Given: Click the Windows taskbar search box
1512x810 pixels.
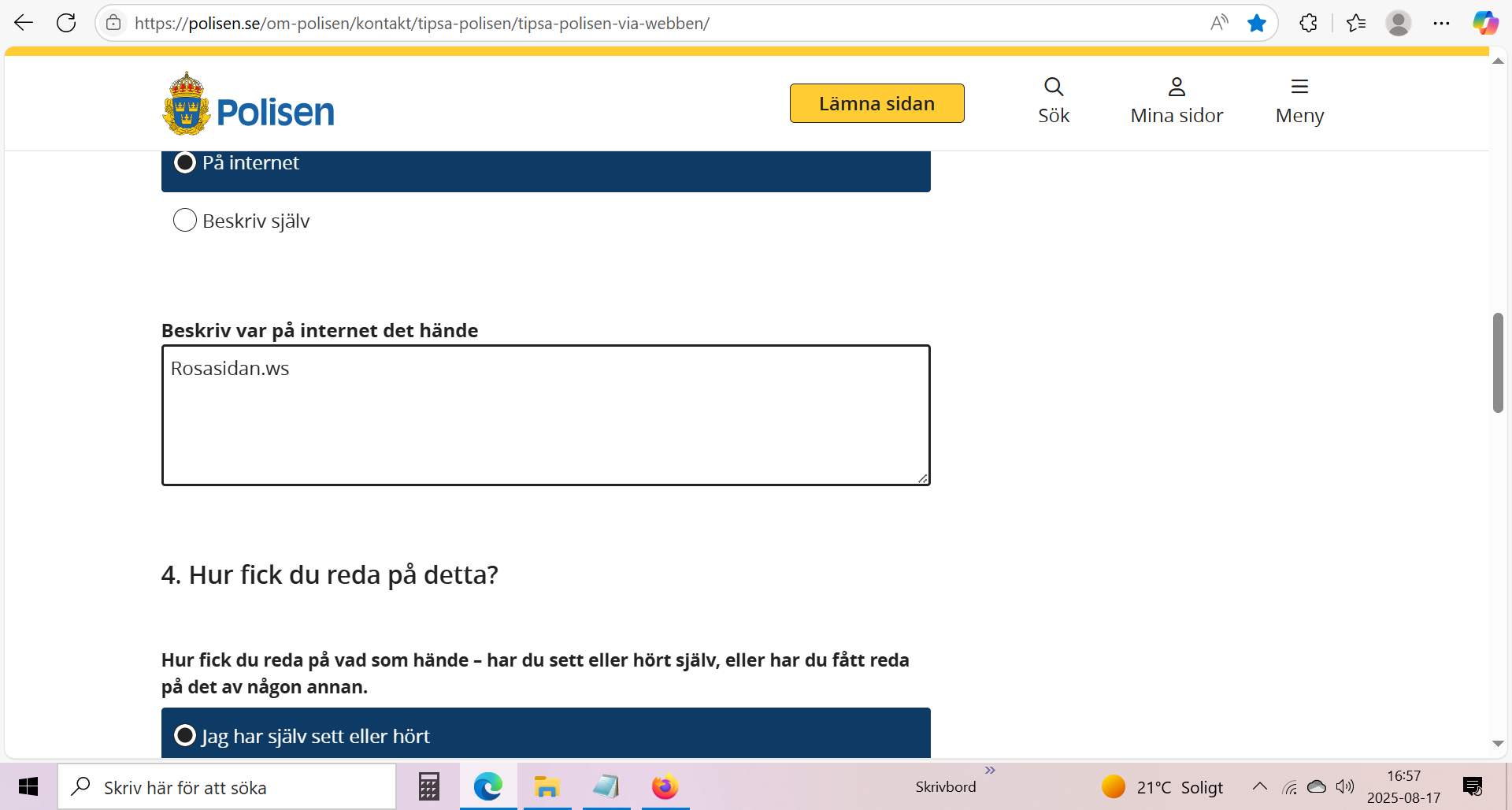Looking at the screenshot, I should click(x=228, y=786).
